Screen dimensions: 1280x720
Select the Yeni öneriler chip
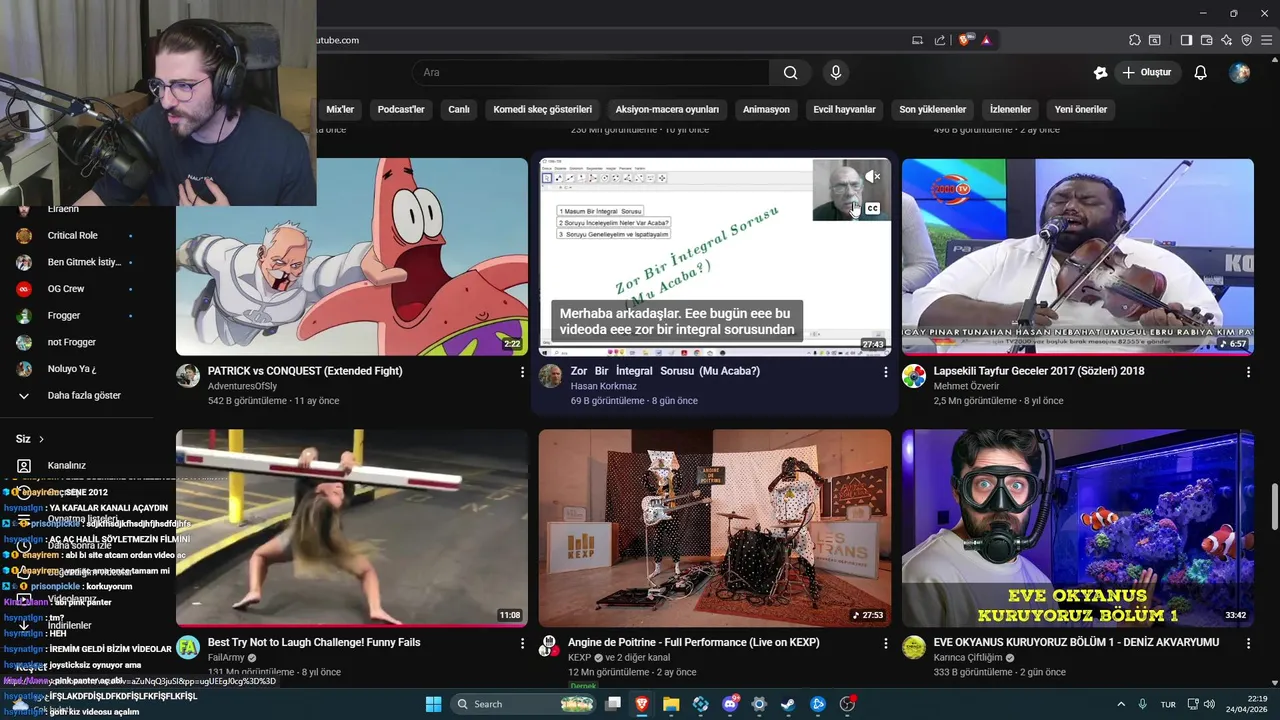1081,109
